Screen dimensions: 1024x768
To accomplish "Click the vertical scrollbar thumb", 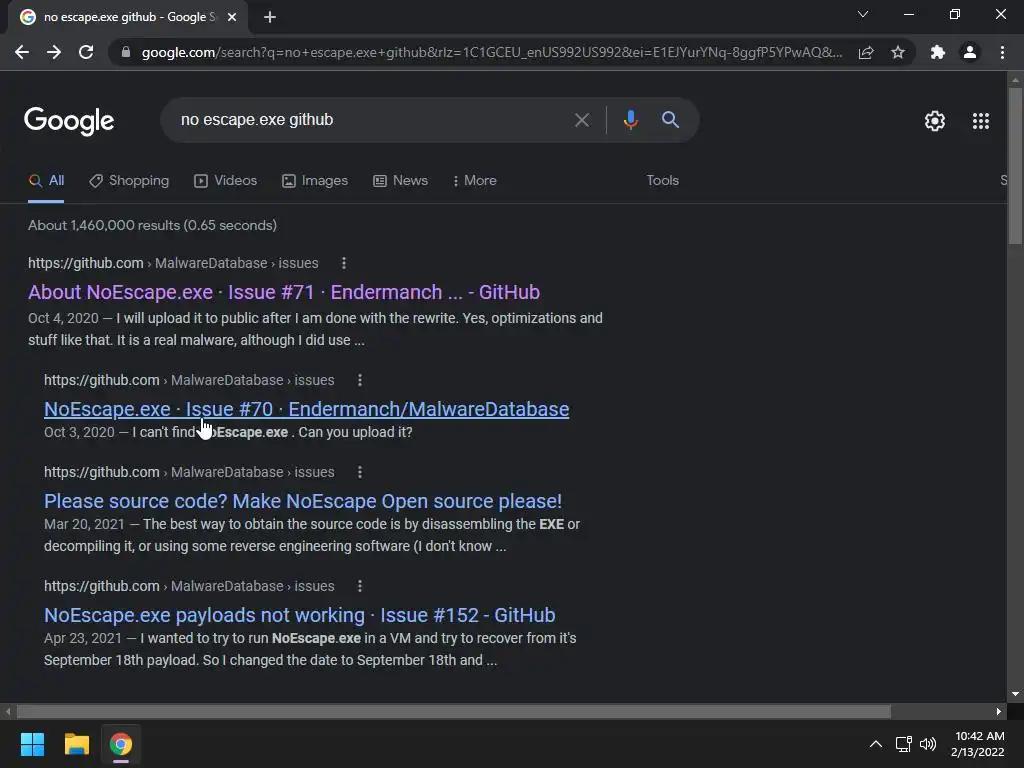I will 1015,167.
